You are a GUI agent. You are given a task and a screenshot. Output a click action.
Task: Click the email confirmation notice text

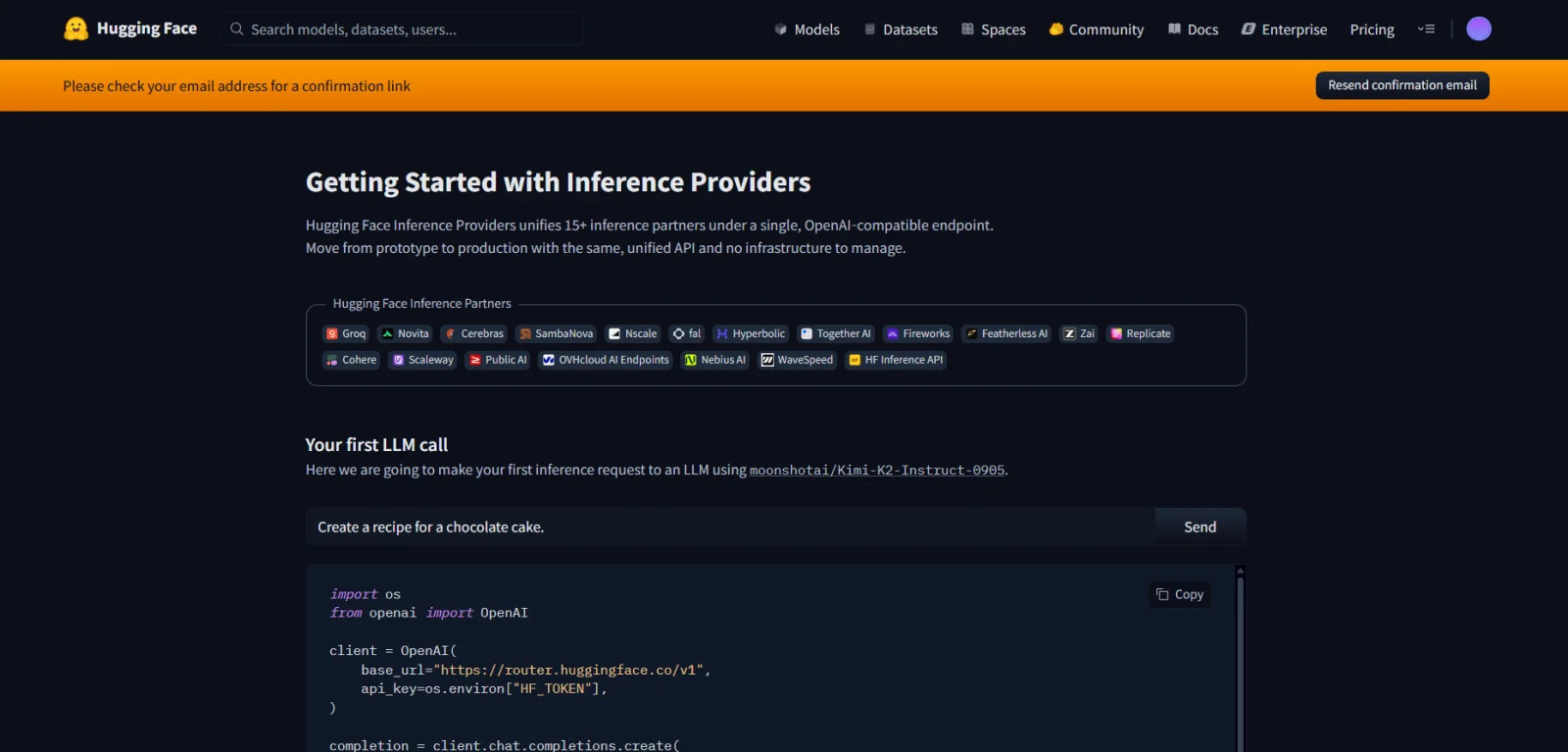pos(236,86)
